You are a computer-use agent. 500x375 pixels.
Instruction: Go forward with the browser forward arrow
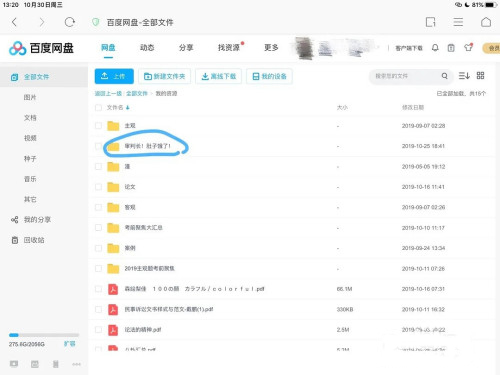click(x=42, y=22)
